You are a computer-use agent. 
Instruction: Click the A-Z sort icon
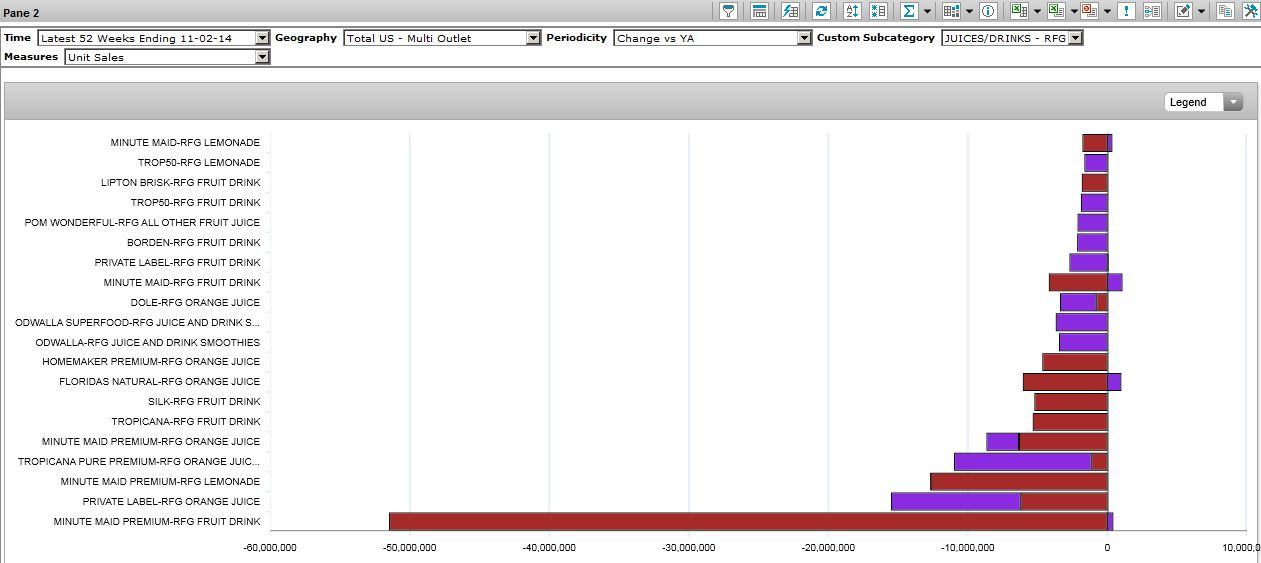852,11
